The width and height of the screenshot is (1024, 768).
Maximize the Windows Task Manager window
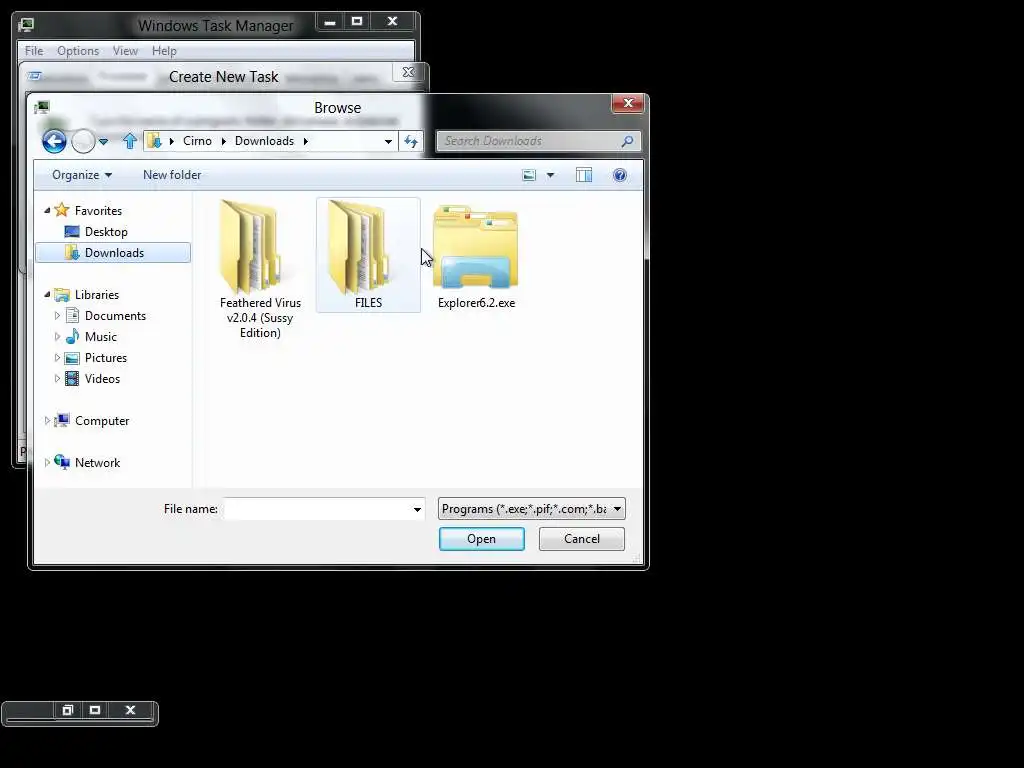[x=357, y=22]
